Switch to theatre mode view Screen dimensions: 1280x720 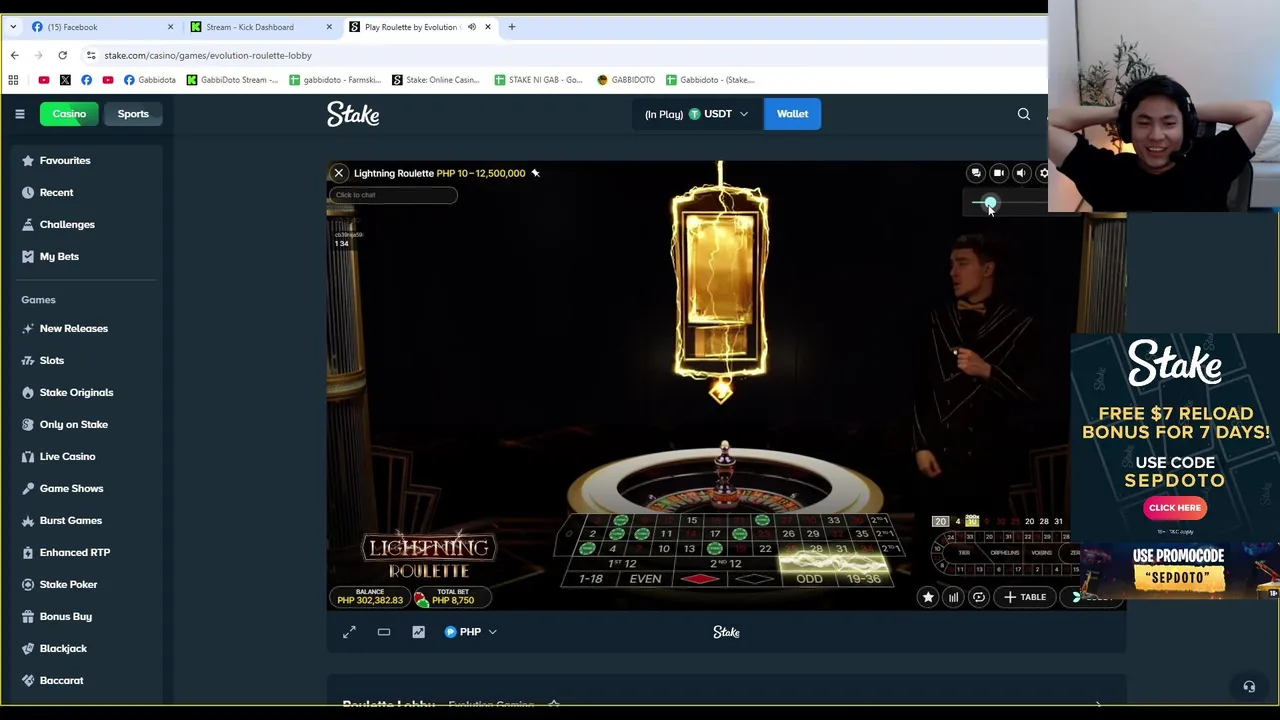coord(384,632)
